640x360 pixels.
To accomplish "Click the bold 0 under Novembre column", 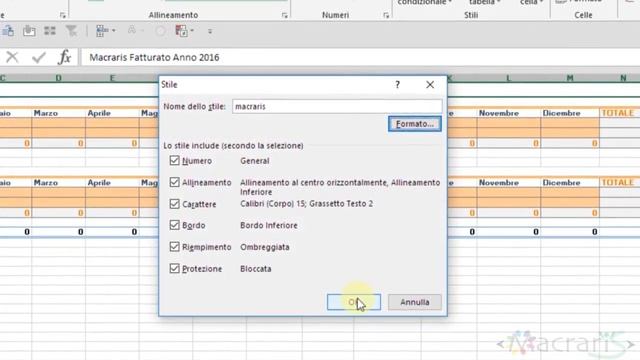I will 536,232.
